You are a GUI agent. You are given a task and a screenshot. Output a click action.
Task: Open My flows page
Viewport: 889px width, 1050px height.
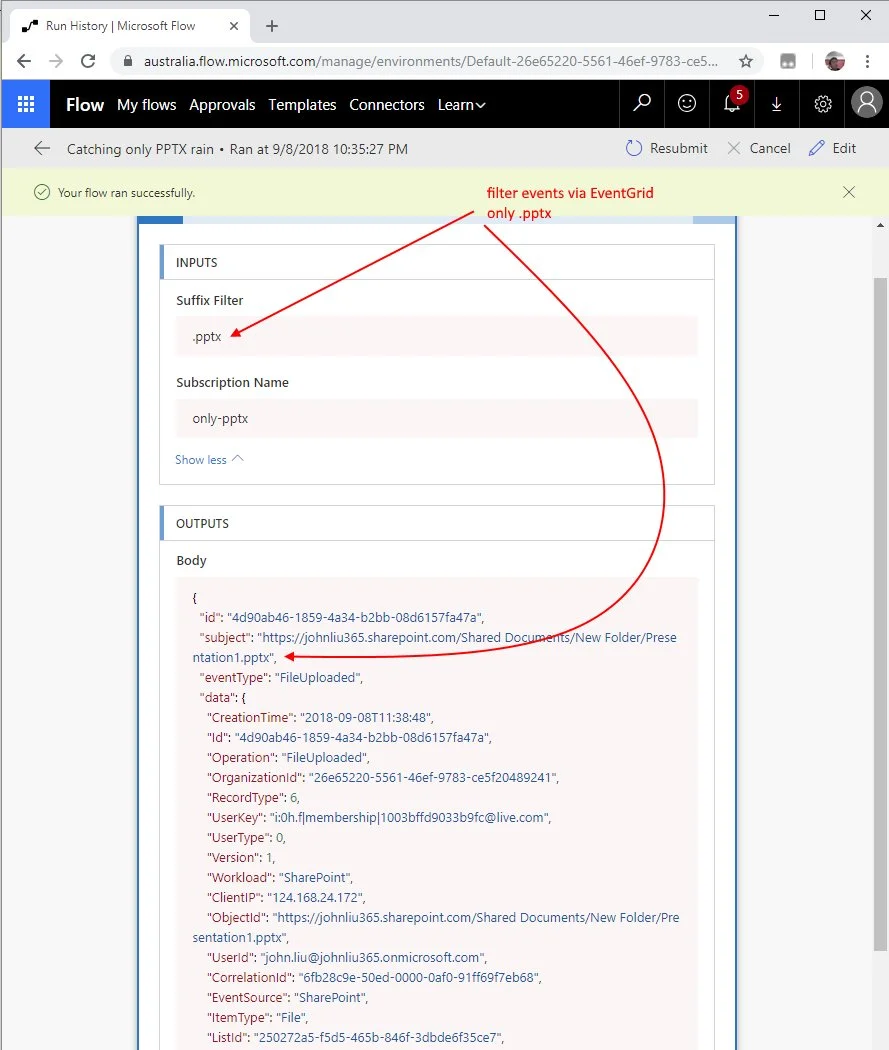(146, 105)
